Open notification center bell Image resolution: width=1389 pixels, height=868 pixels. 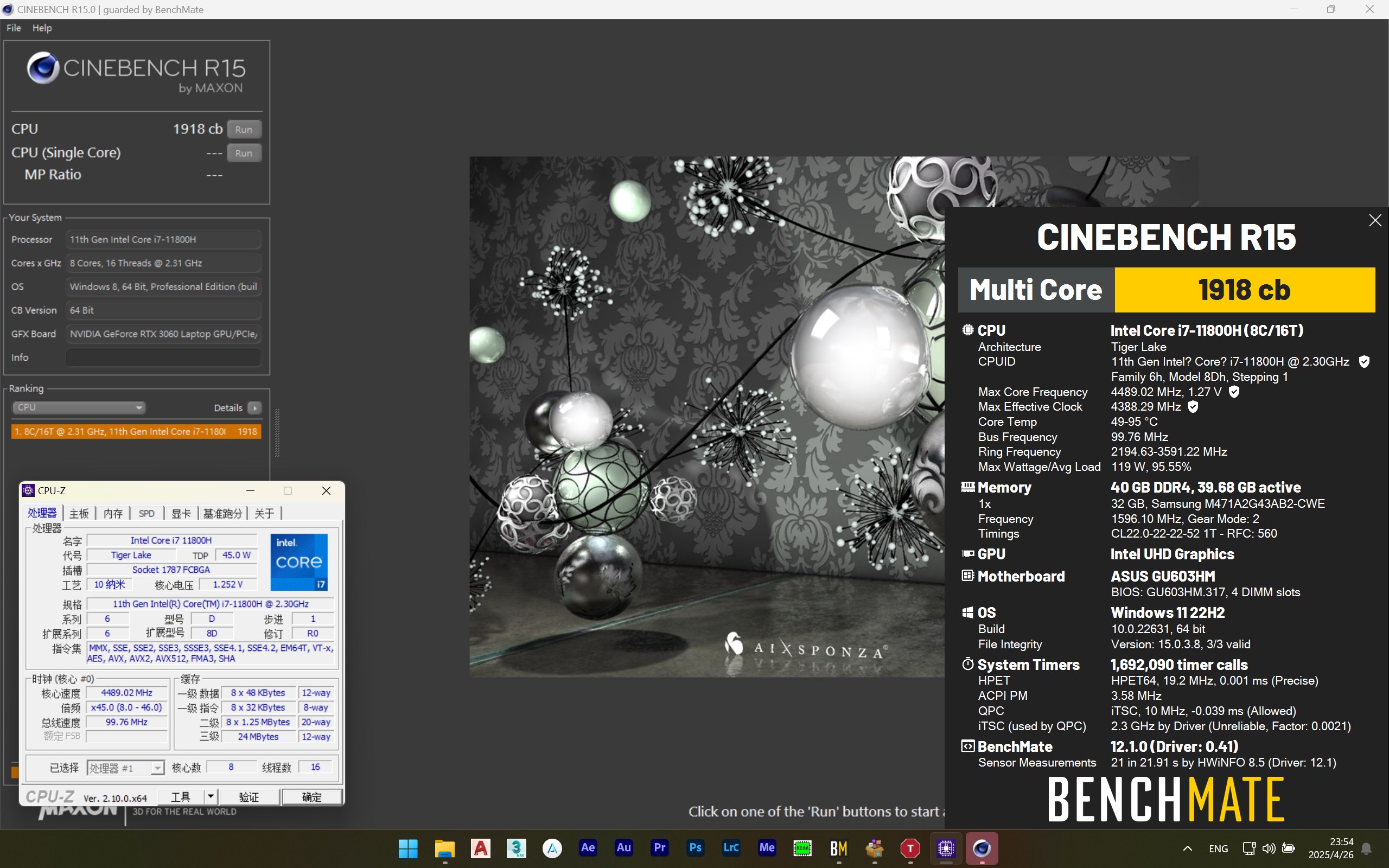1367,848
